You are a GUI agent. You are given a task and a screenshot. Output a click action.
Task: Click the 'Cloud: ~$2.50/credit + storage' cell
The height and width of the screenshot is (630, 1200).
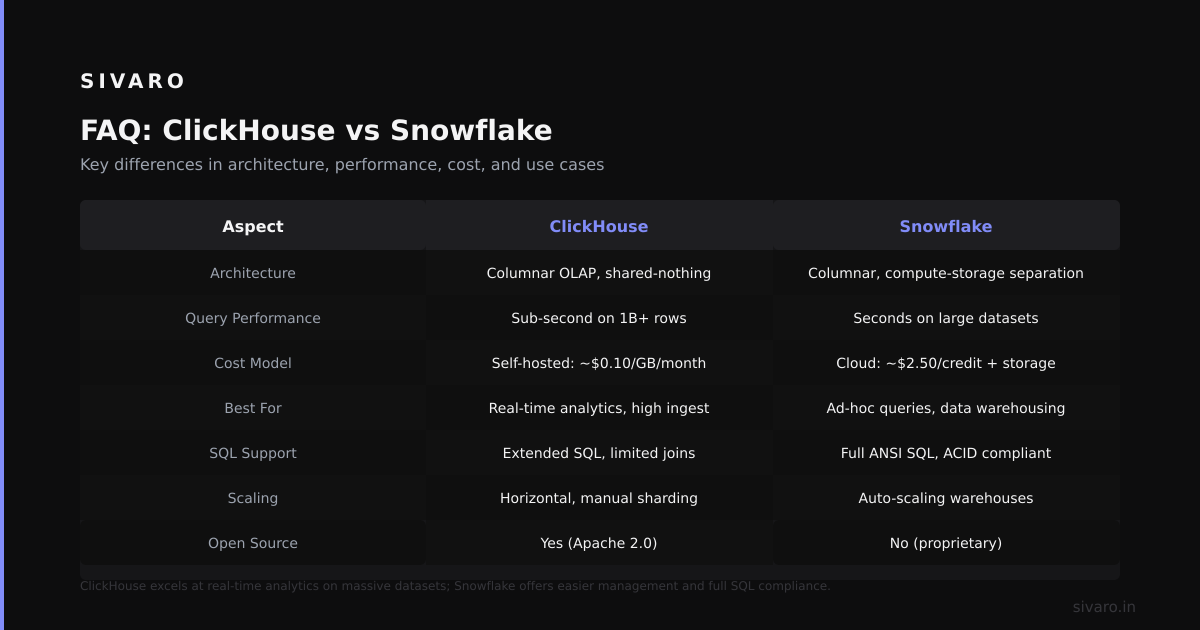point(946,363)
